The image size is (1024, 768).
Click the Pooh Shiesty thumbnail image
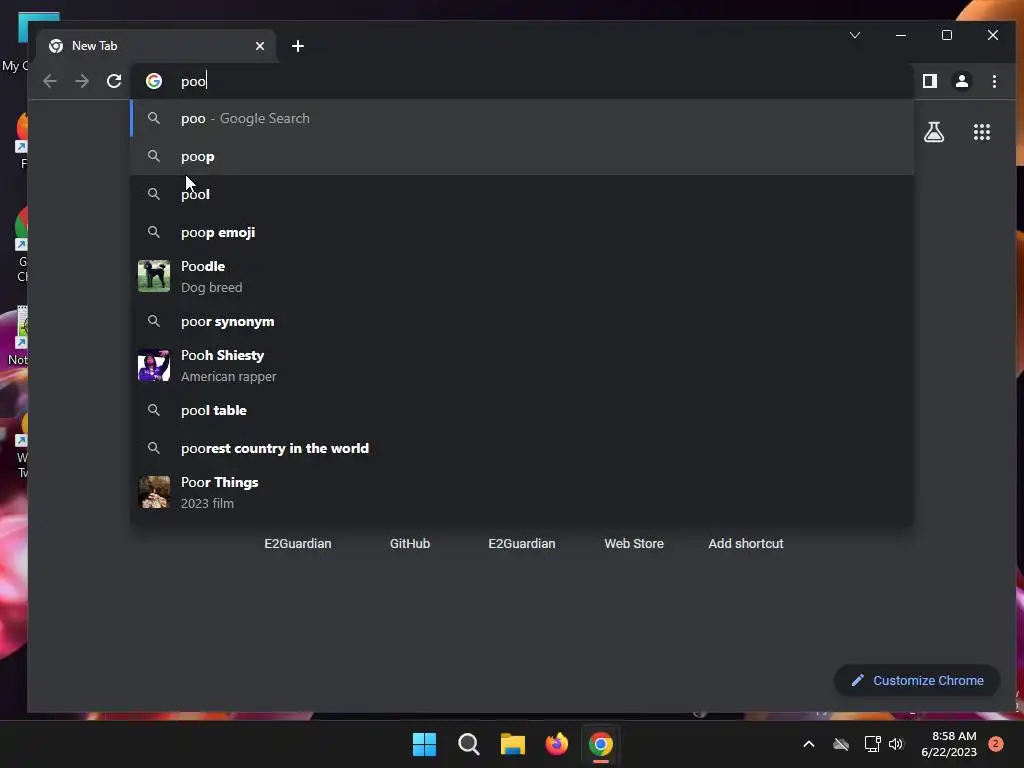coord(154,365)
